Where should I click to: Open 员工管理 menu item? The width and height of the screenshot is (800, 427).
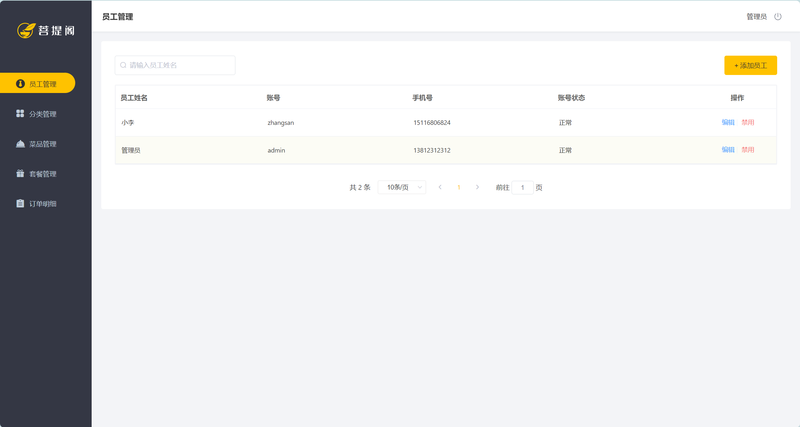[x=38, y=83]
